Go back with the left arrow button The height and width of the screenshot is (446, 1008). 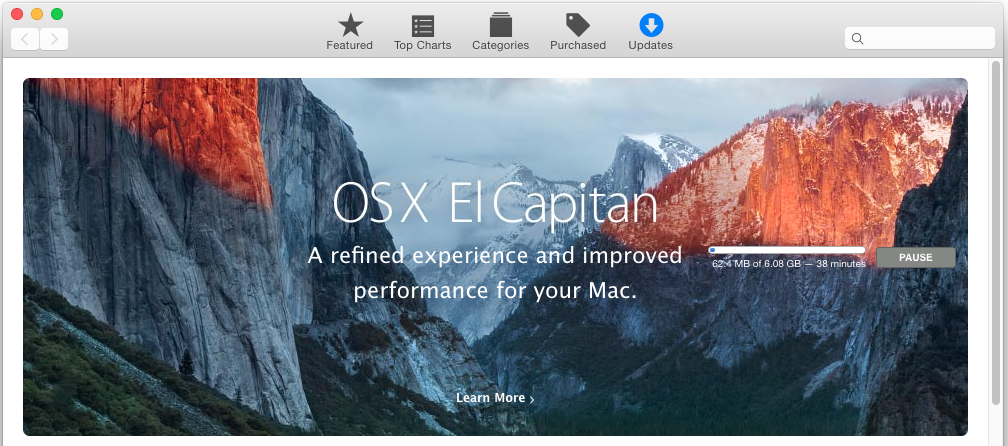(x=25, y=39)
